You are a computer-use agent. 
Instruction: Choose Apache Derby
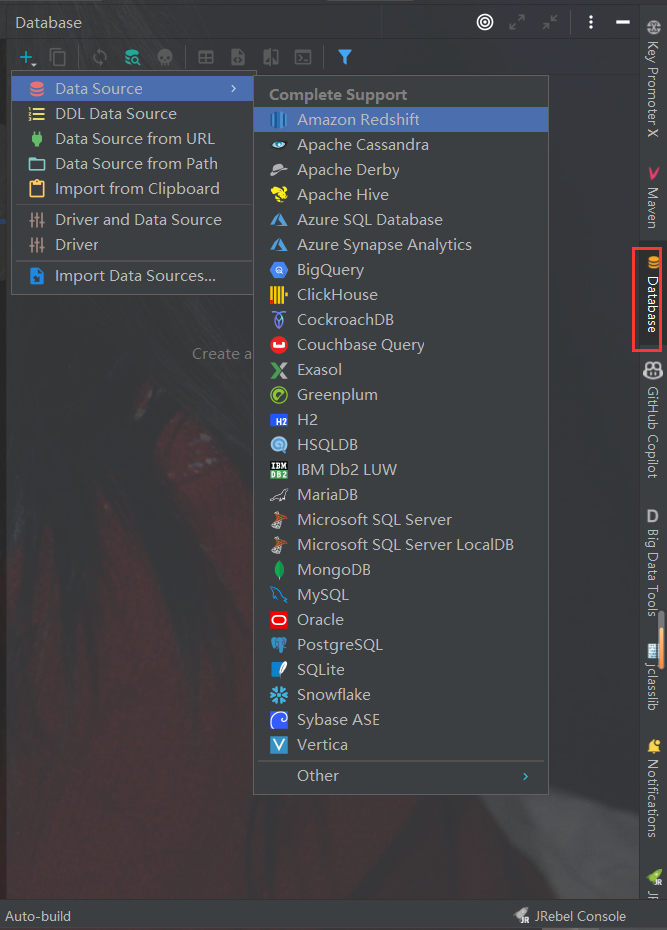[x=401, y=170]
